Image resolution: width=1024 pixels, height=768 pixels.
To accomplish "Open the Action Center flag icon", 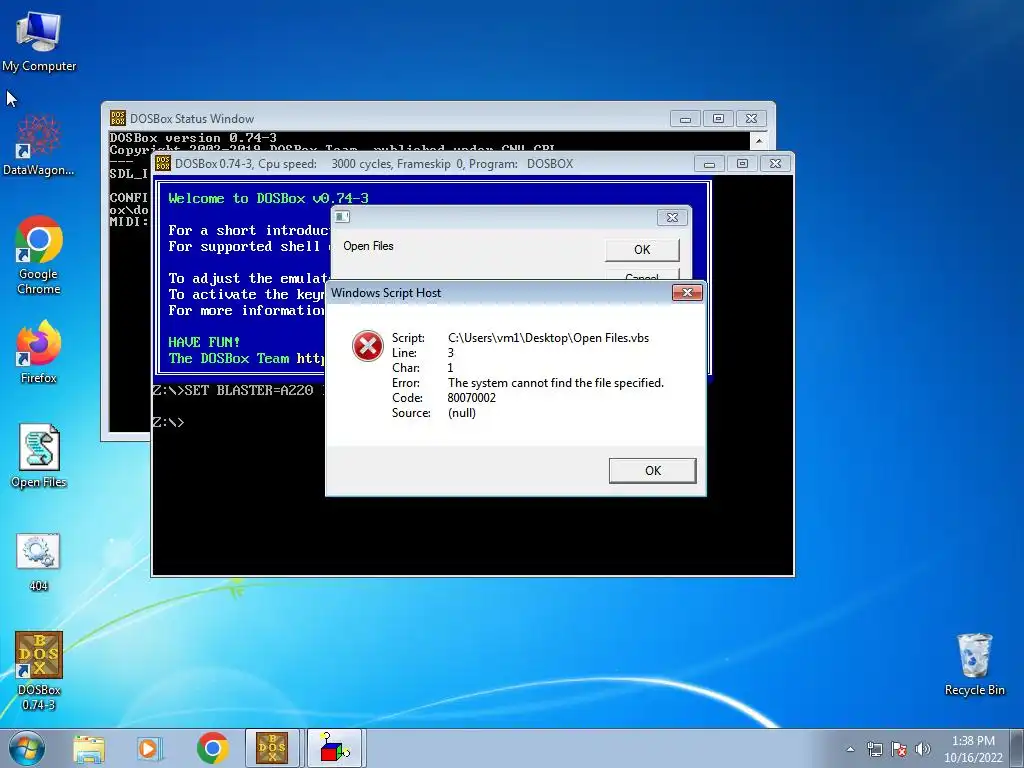I will [x=899, y=749].
